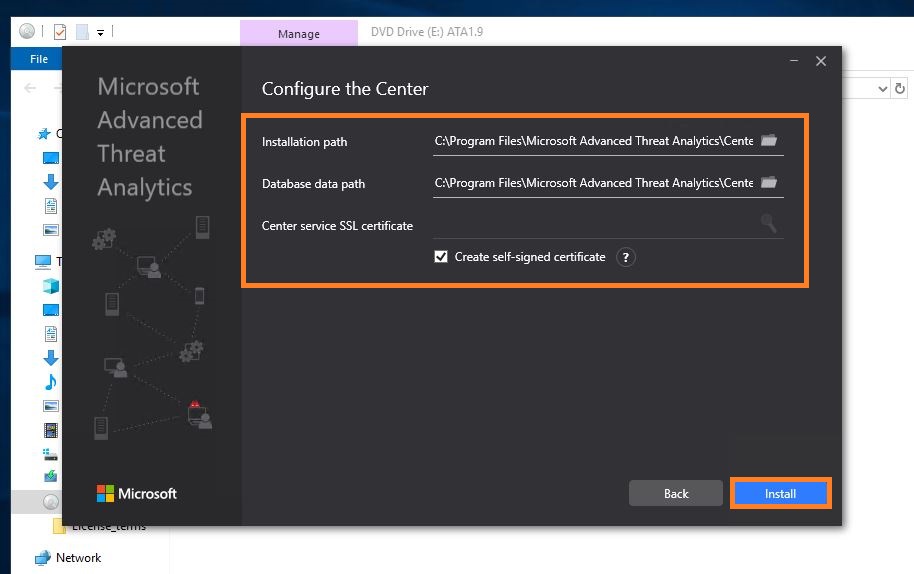Open the Windows local disk drive icon

pos(50,454)
